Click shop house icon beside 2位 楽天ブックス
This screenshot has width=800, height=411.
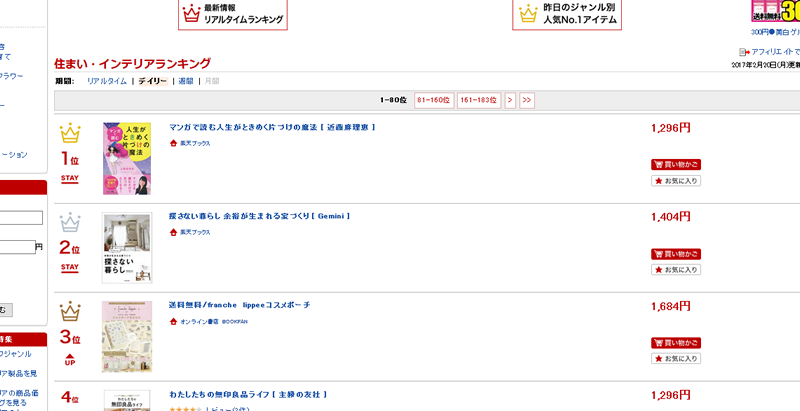click(x=173, y=233)
